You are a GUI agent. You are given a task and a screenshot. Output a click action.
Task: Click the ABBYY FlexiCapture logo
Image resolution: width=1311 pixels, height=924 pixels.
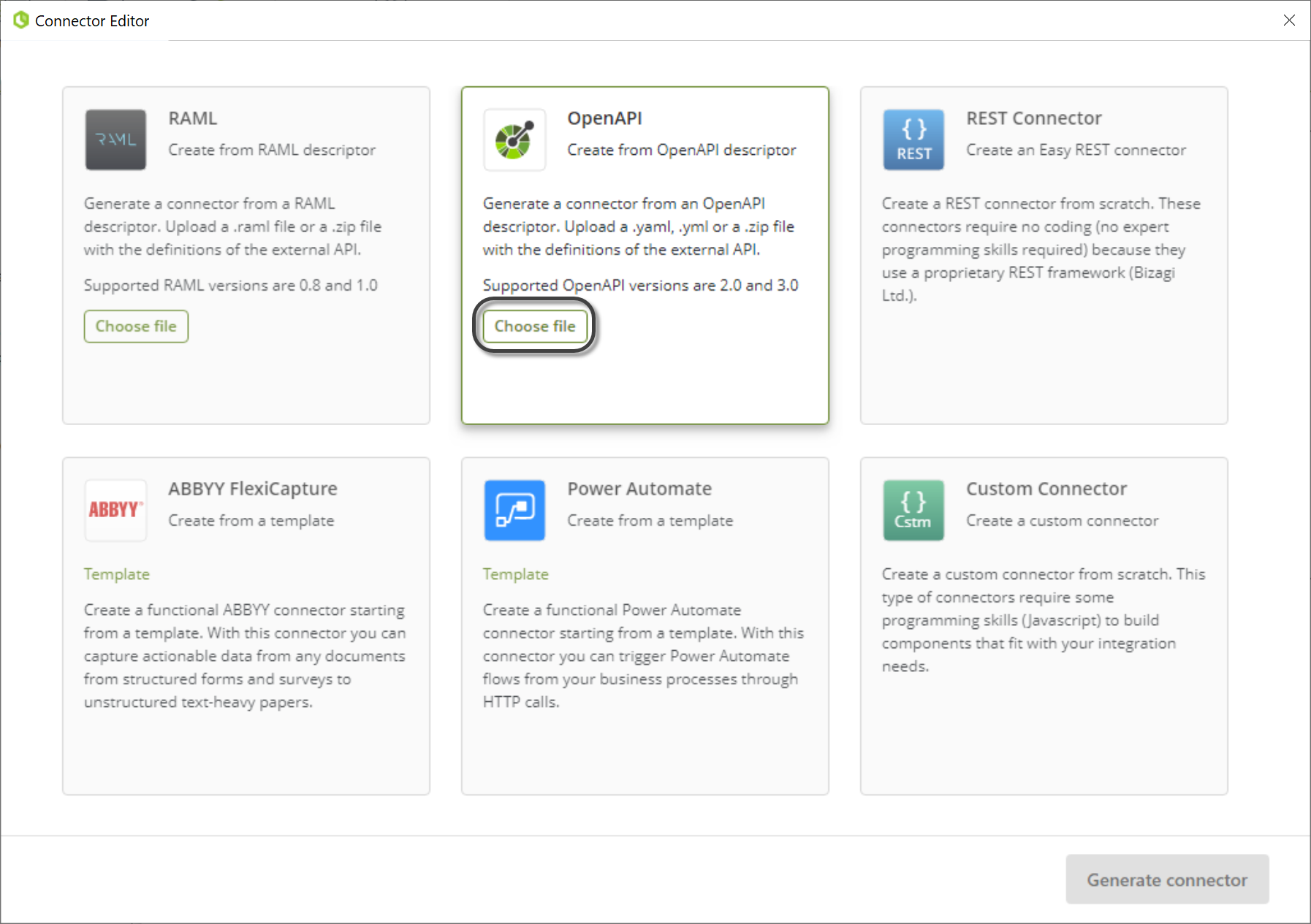[x=115, y=510]
